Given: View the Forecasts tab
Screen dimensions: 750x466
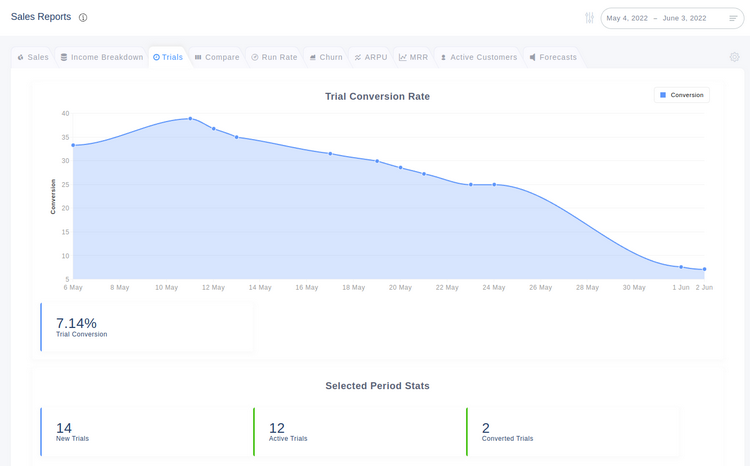Looking at the screenshot, I should point(553,57).
